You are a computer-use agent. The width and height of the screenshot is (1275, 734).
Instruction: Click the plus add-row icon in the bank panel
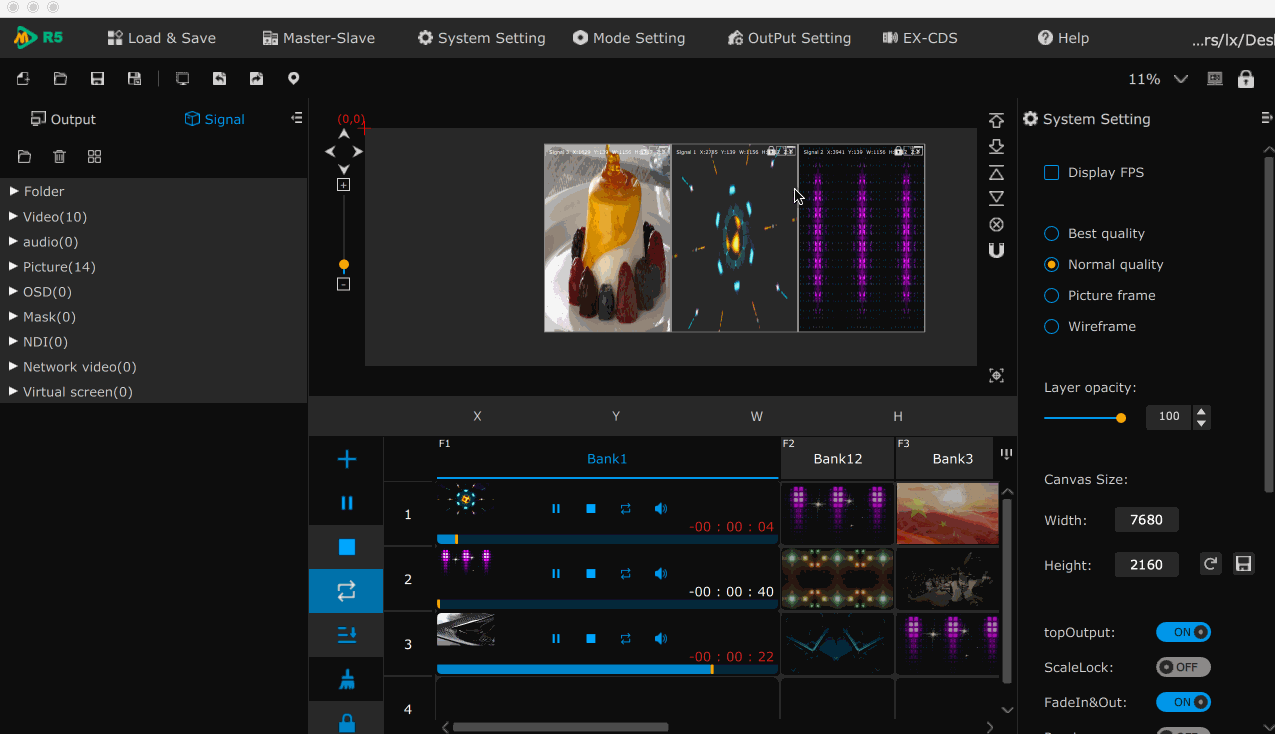[346, 459]
